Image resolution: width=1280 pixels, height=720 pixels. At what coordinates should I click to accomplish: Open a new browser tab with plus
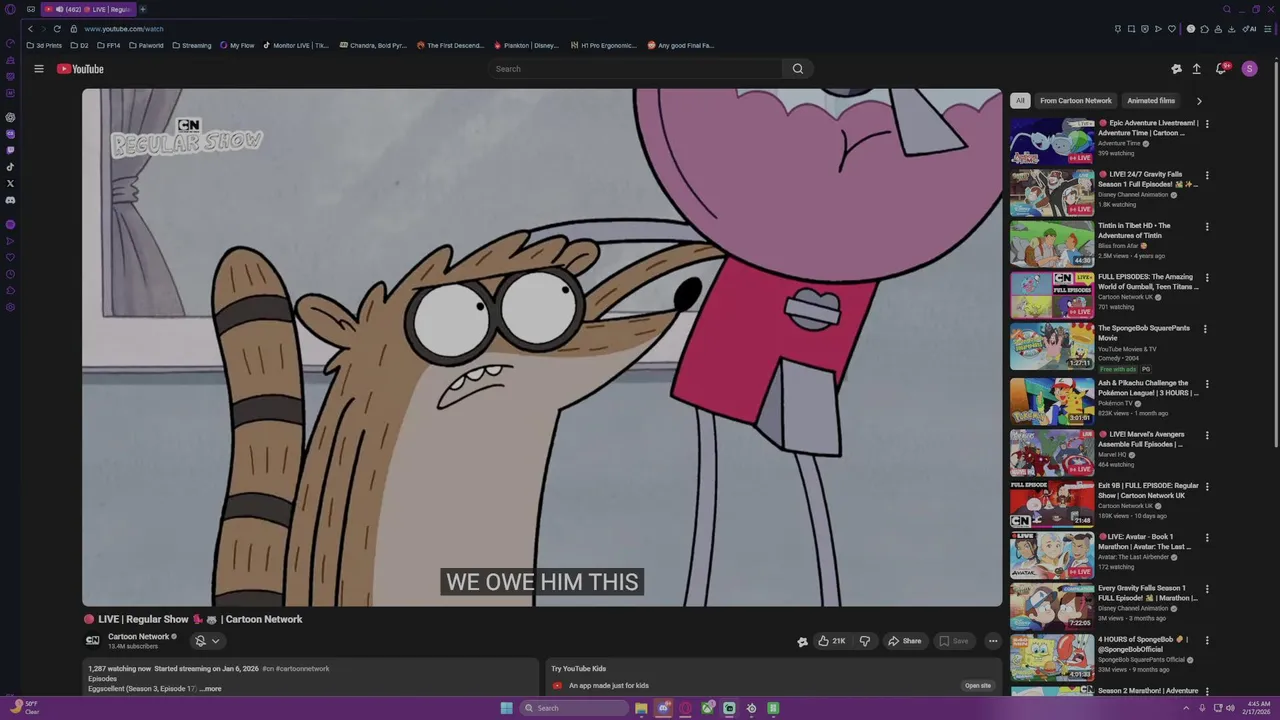pyautogui.click(x=143, y=9)
